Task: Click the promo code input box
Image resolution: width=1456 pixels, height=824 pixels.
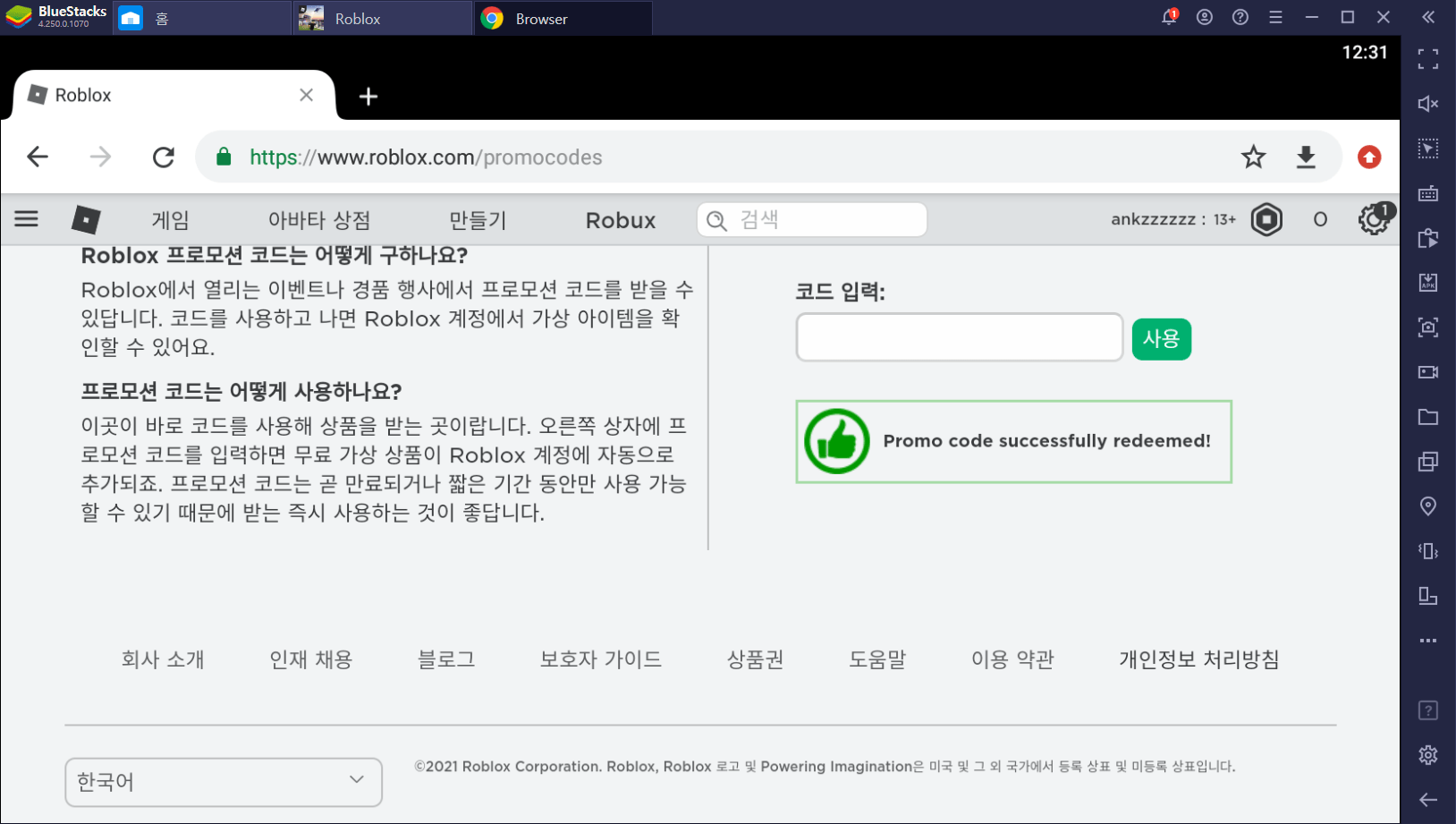Action: (x=960, y=337)
